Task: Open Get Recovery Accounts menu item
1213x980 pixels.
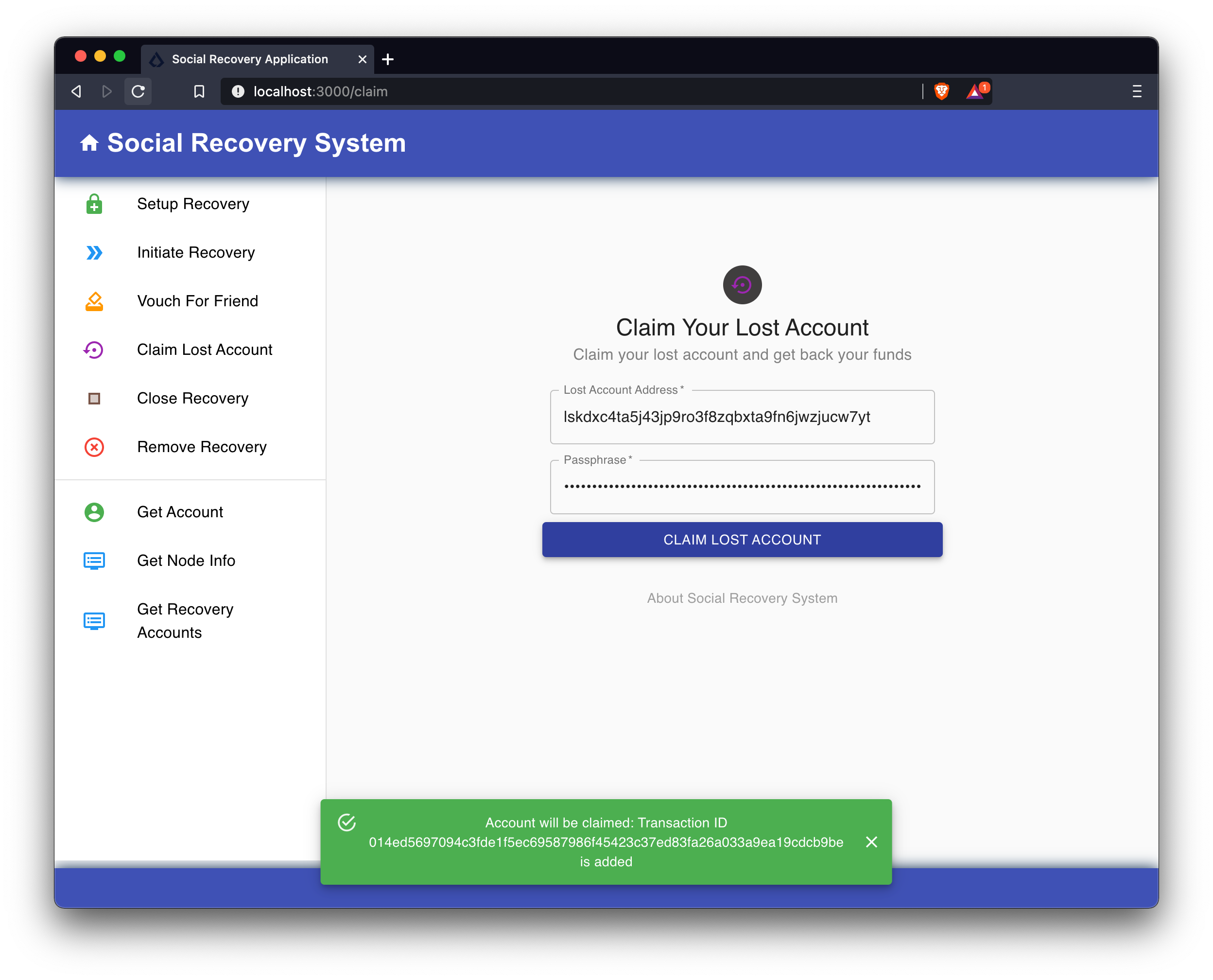Action: click(x=185, y=620)
